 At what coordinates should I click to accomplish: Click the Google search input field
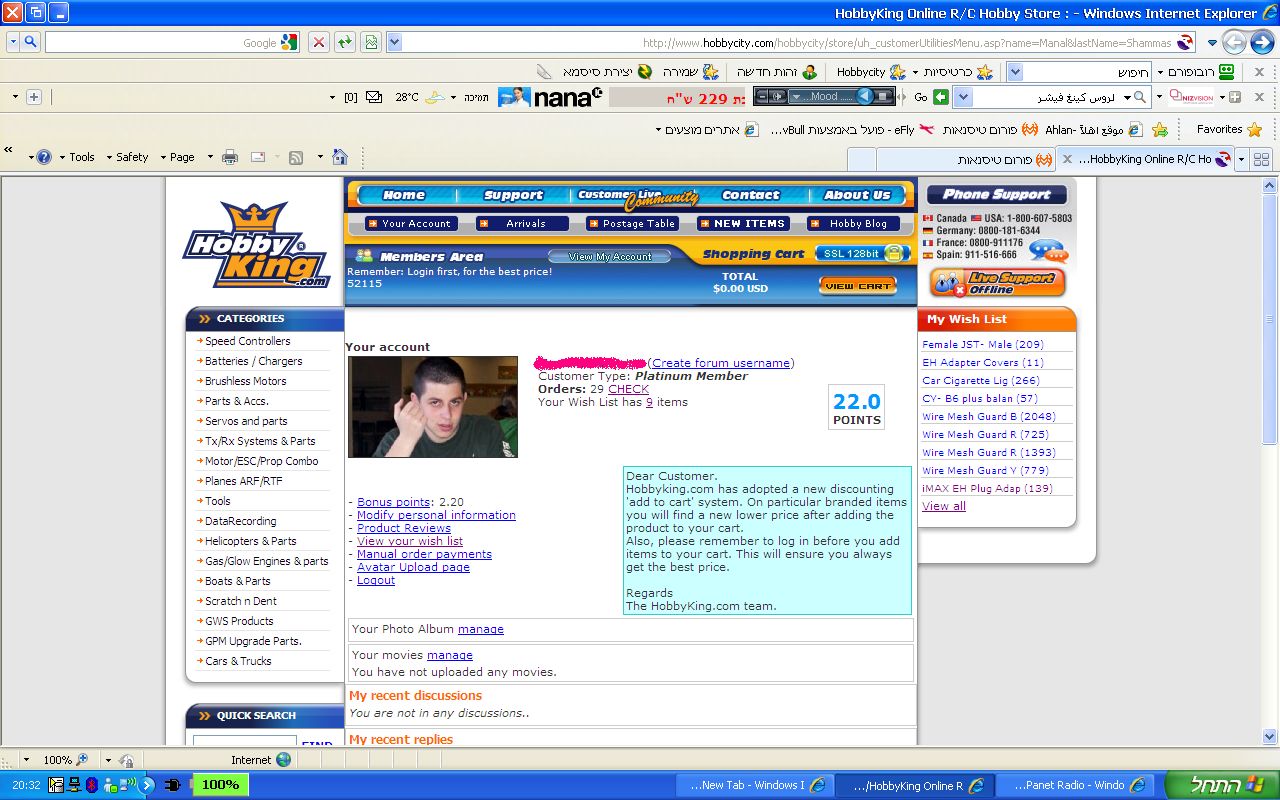(172, 42)
